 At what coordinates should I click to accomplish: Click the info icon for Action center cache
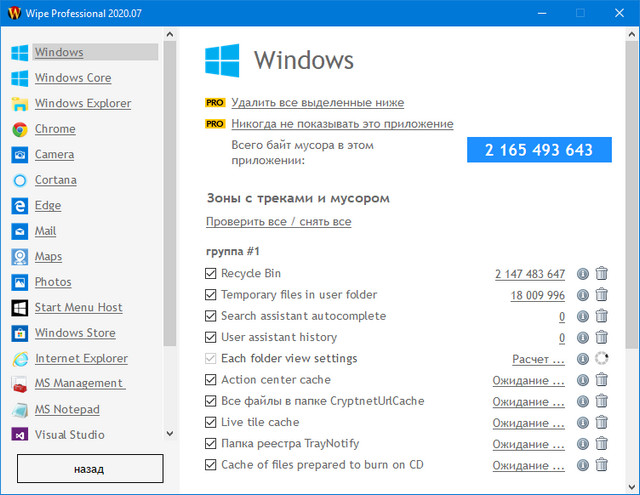[583, 380]
